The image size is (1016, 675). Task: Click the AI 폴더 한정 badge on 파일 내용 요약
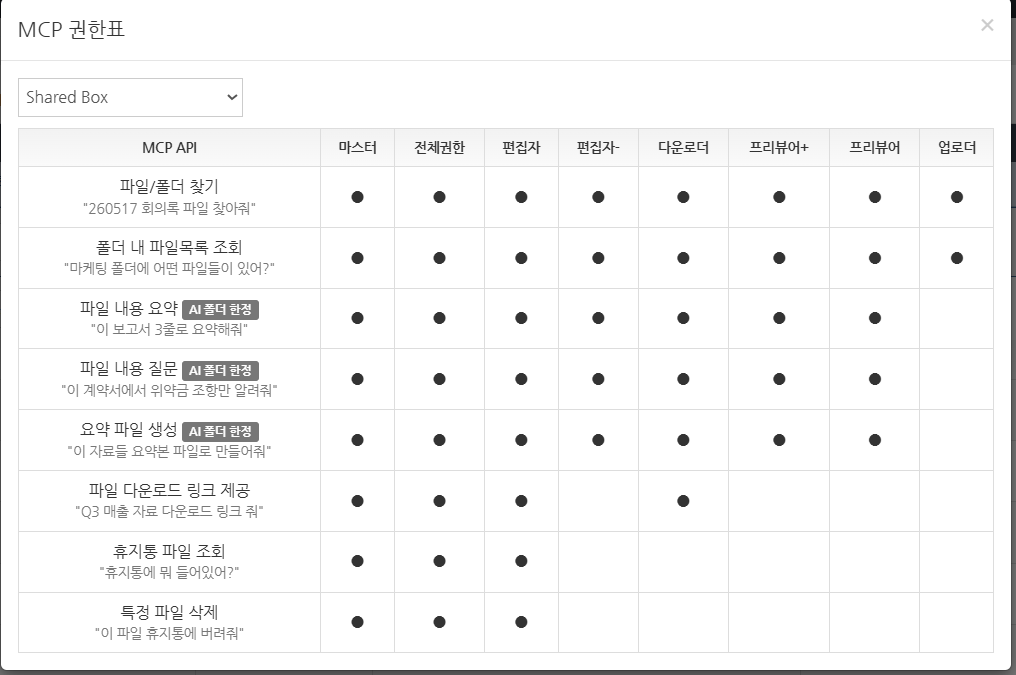pos(220,310)
